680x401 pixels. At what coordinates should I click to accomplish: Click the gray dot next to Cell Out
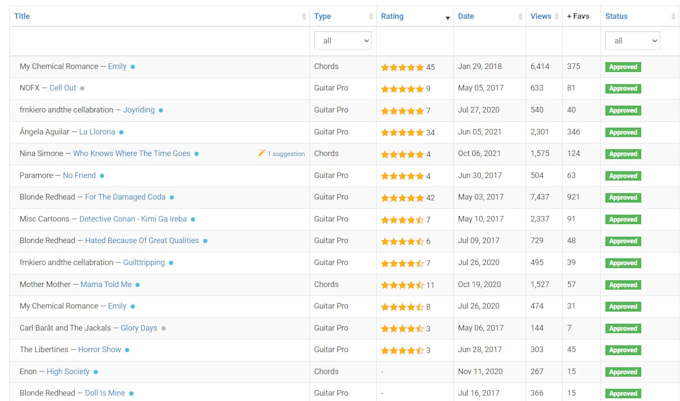click(x=82, y=88)
